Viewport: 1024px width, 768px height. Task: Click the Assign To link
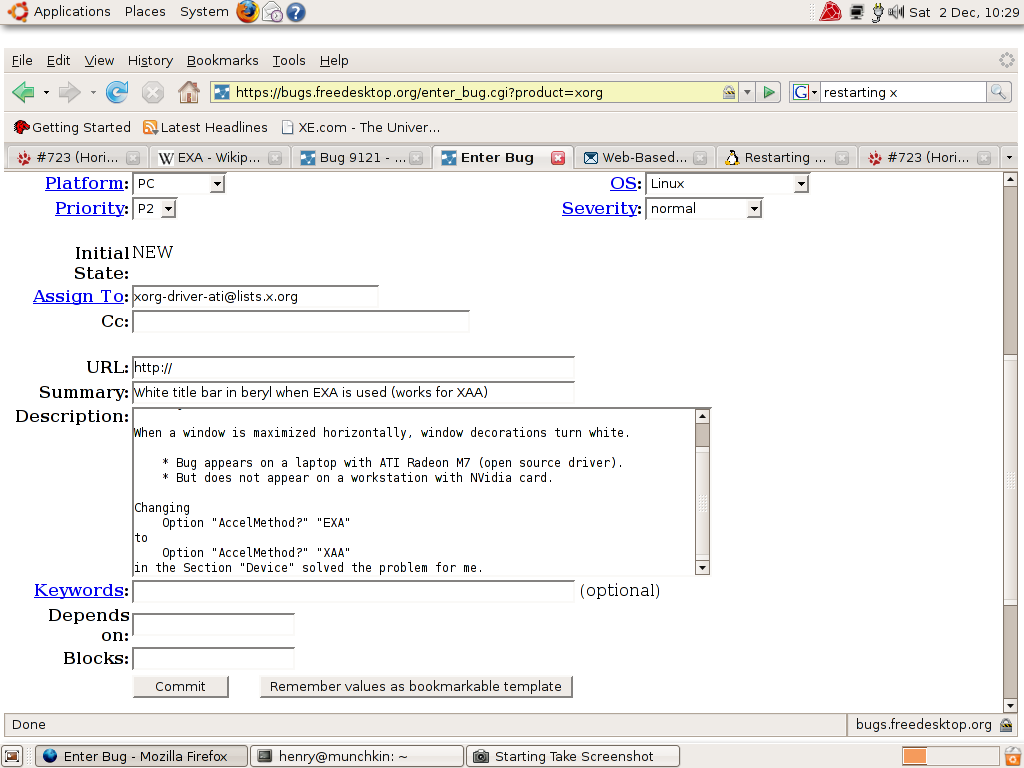click(80, 296)
